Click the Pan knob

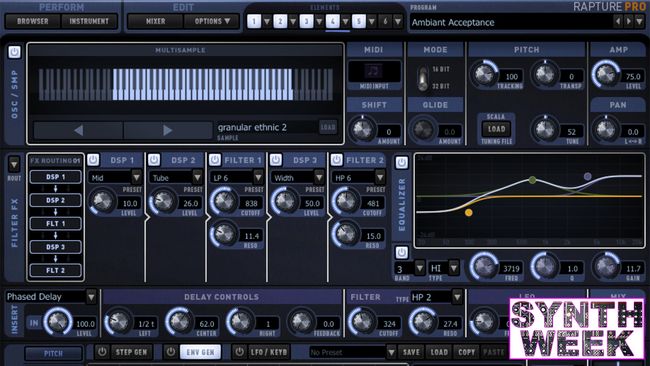point(606,130)
